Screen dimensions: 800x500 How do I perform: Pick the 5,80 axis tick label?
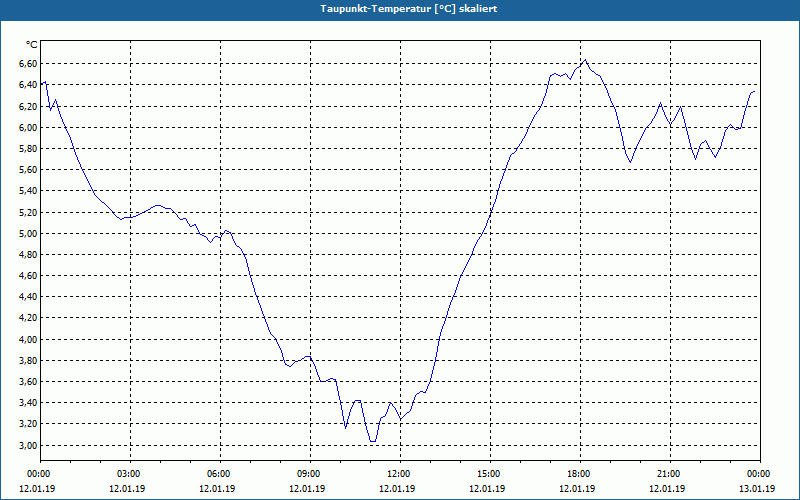pyautogui.click(x=28, y=148)
